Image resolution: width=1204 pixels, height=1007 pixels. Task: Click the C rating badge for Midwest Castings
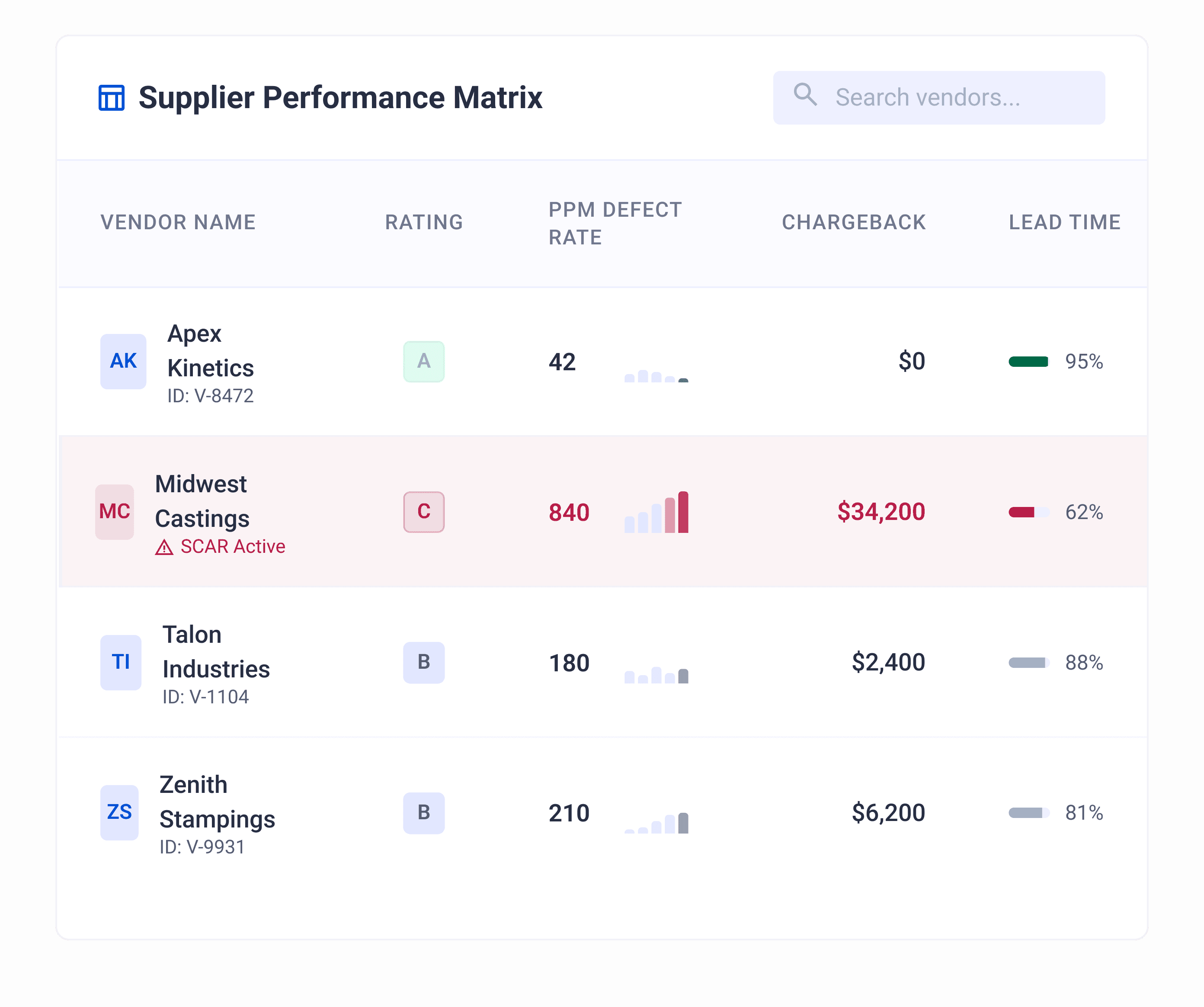(424, 512)
